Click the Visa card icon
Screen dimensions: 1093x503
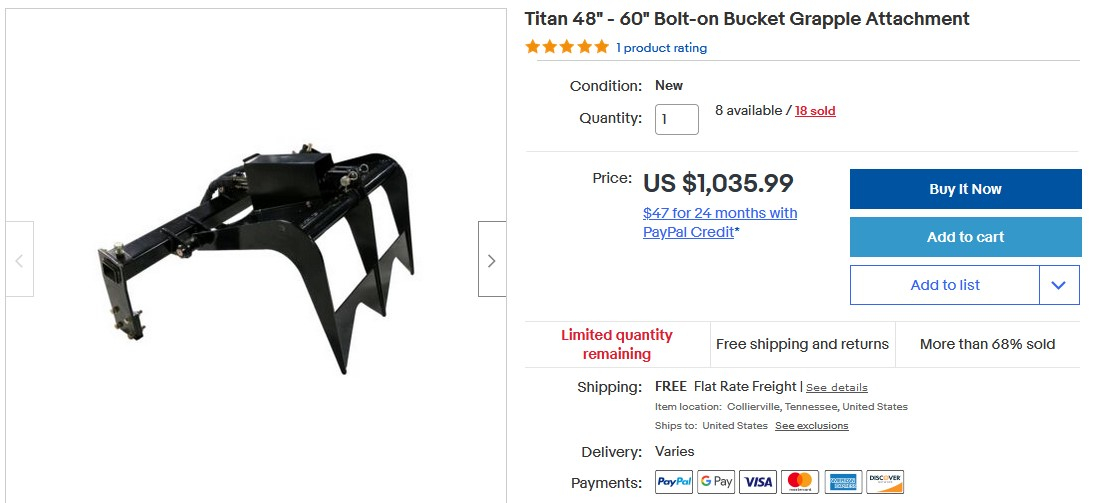coord(758,482)
